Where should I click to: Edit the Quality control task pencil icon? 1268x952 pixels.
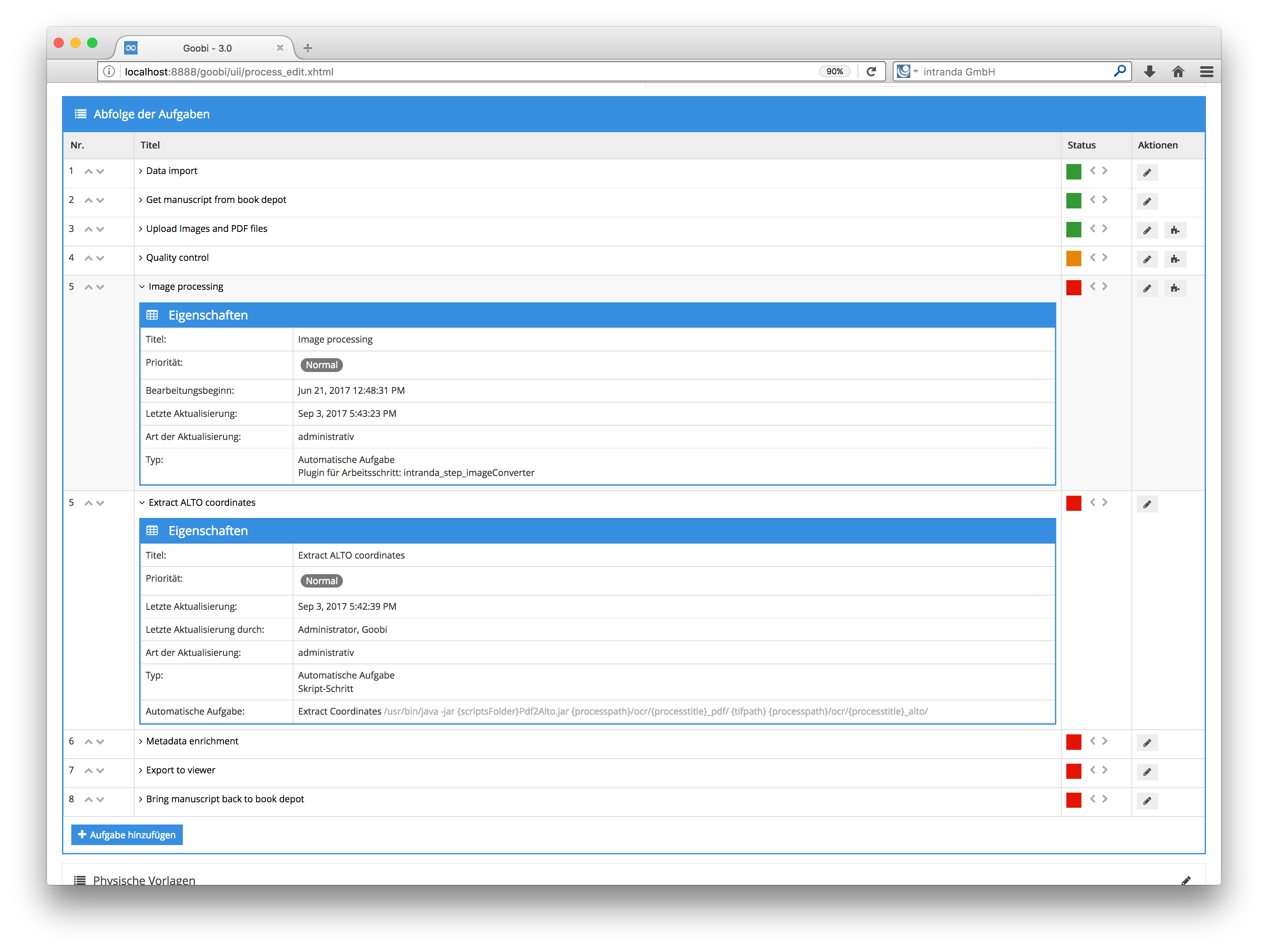tap(1146, 259)
